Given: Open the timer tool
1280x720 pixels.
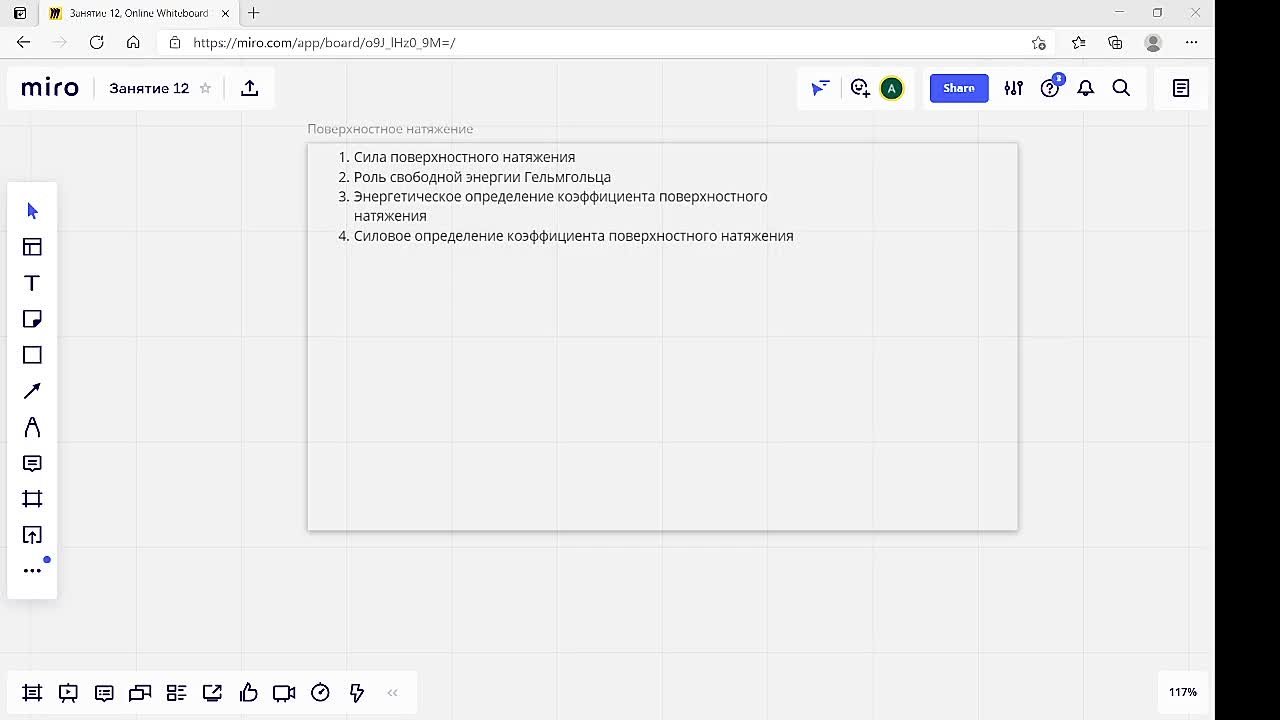Looking at the screenshot, I should (x=320, y=692).
